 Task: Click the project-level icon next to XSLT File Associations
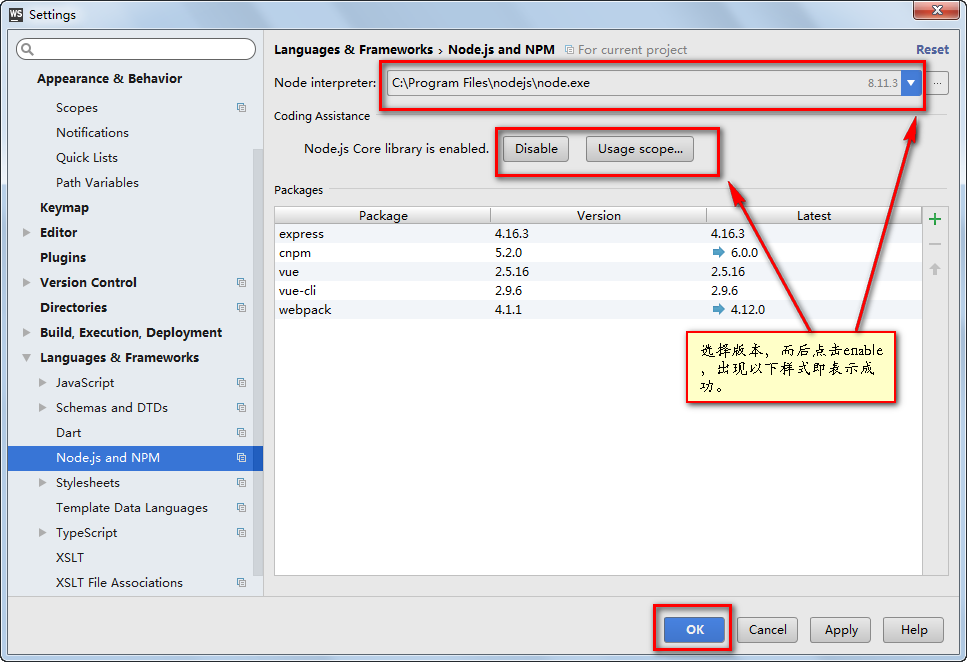pyautogui.click(x=241, y=582)
